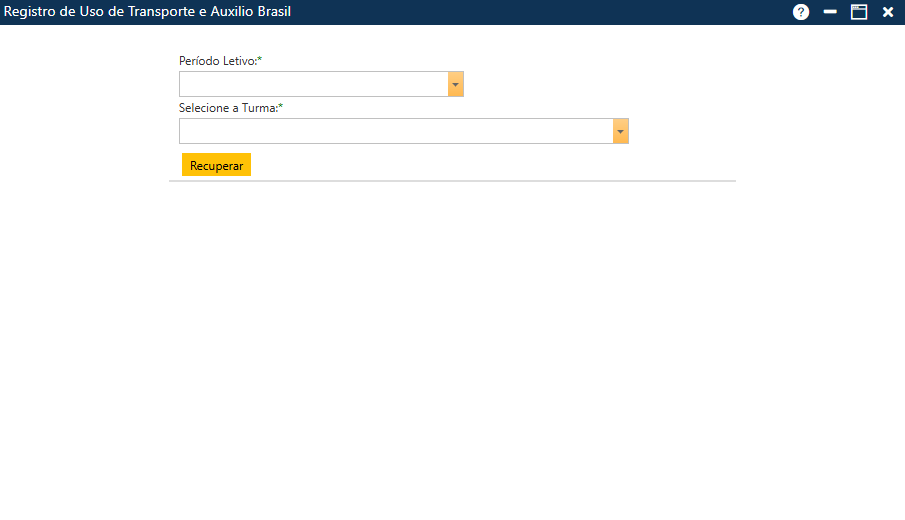Close the Registro de Uso window

(x=888, y=12)
